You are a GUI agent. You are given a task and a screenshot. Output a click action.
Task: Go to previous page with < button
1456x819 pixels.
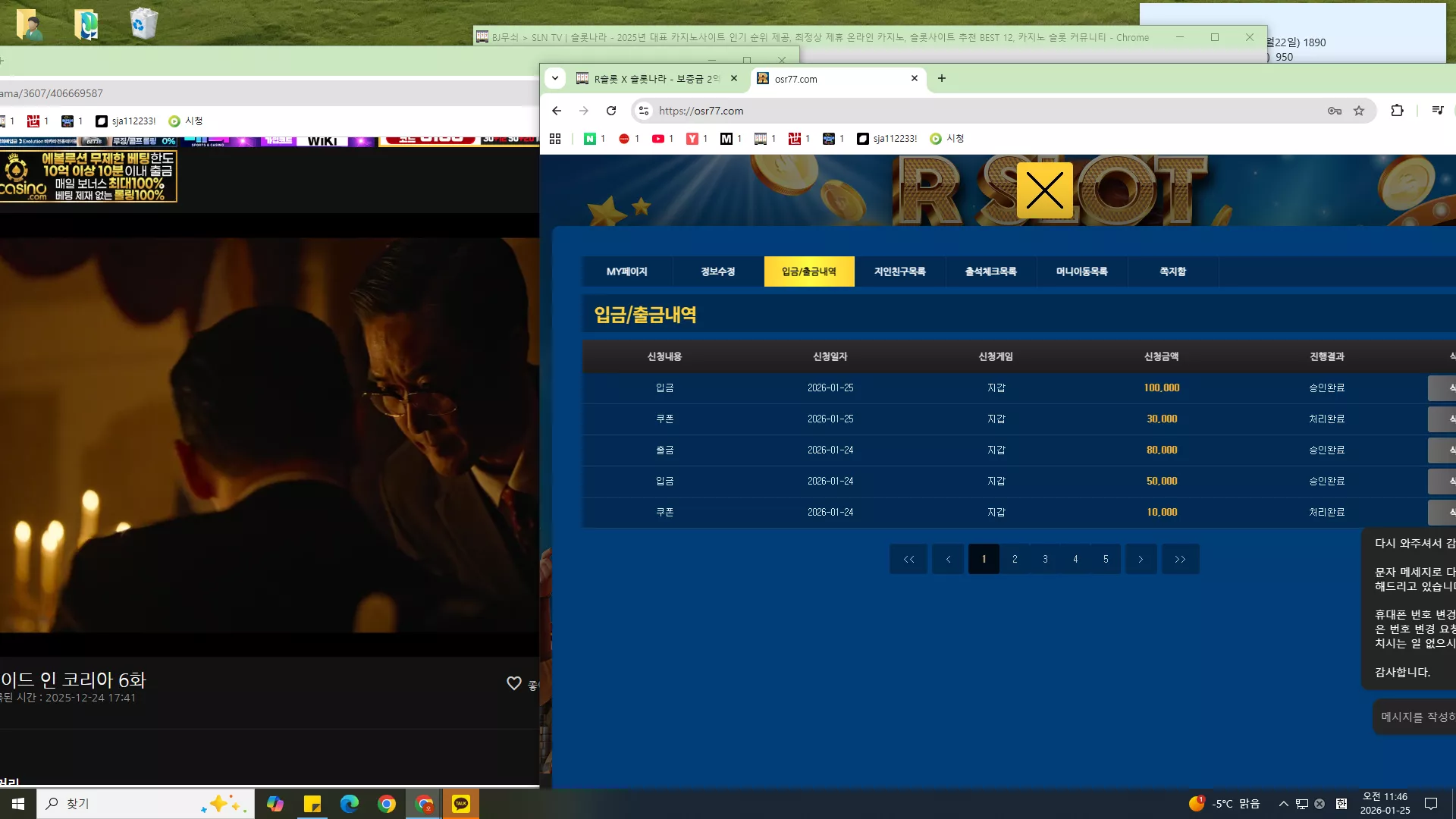click(x=948, y=559)
